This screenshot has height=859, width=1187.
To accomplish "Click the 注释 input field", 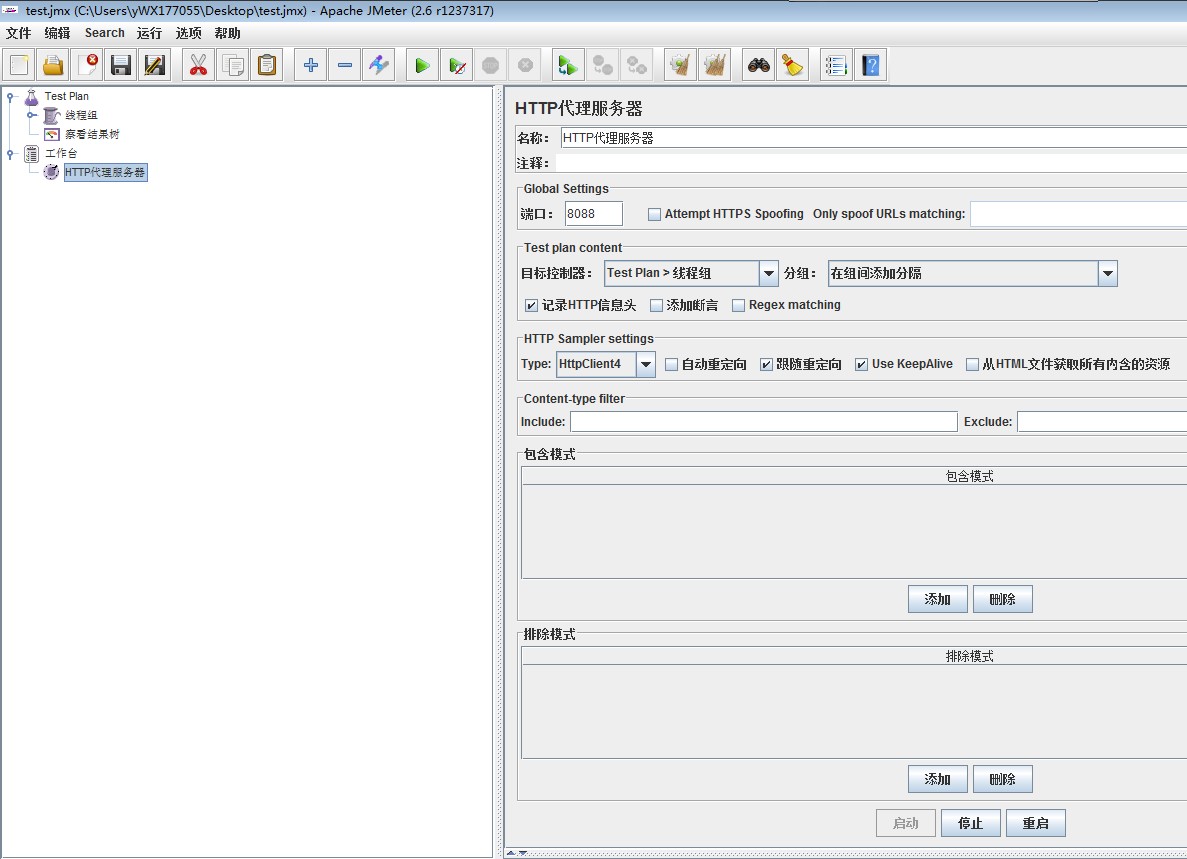I will tap(871, 163).
